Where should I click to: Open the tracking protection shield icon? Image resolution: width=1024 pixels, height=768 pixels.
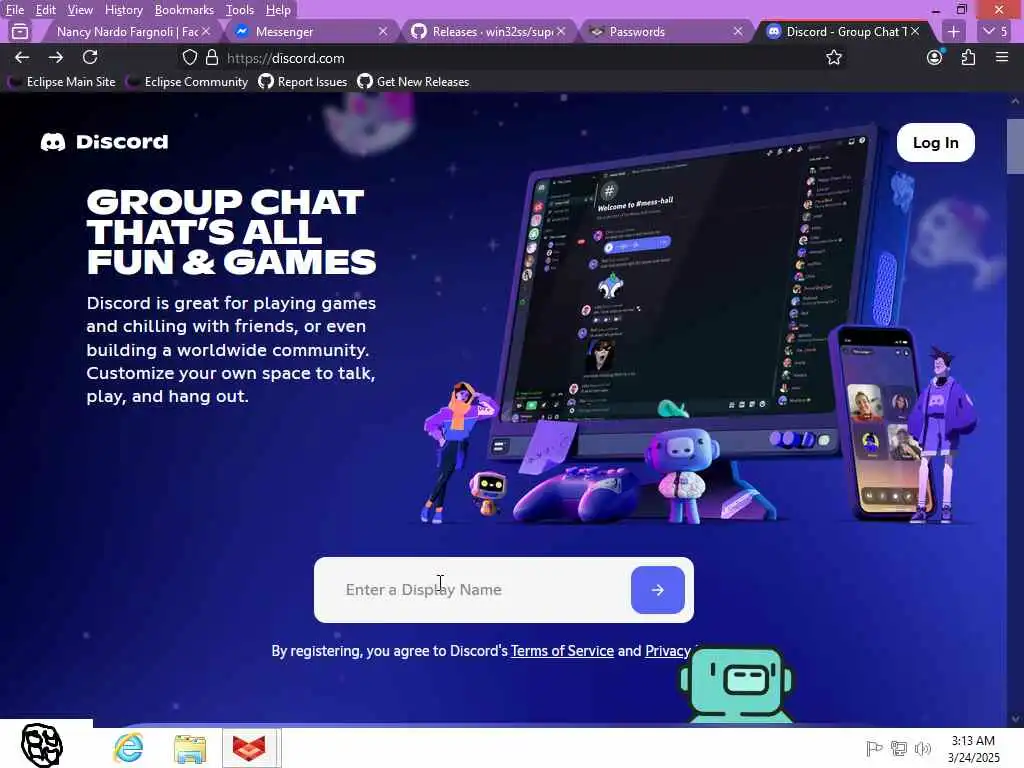point(189,57)
